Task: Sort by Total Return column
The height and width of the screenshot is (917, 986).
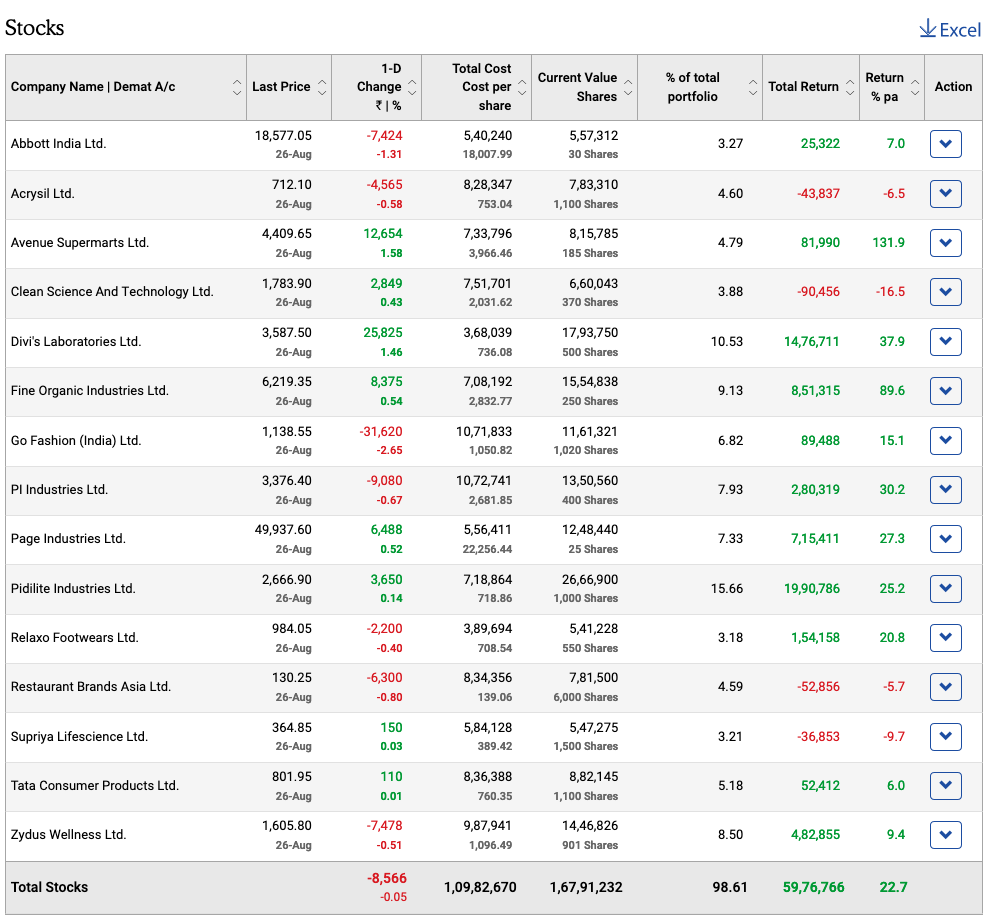Action: [850, 87]
